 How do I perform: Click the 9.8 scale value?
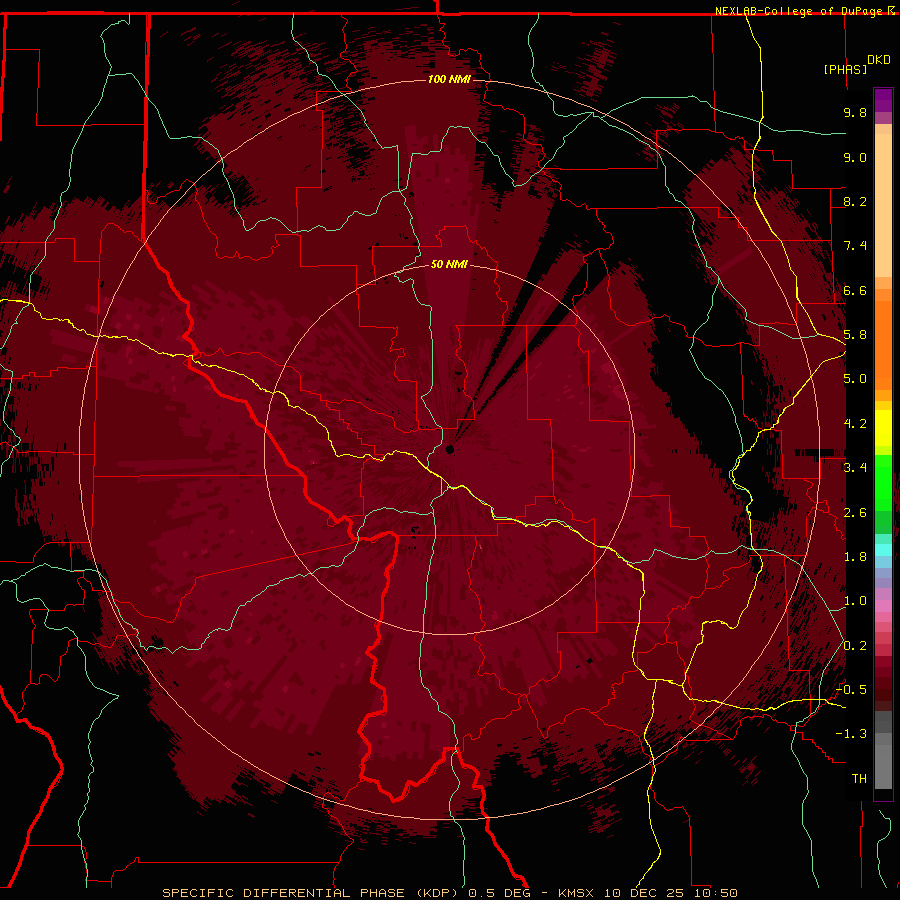(855, 112)
